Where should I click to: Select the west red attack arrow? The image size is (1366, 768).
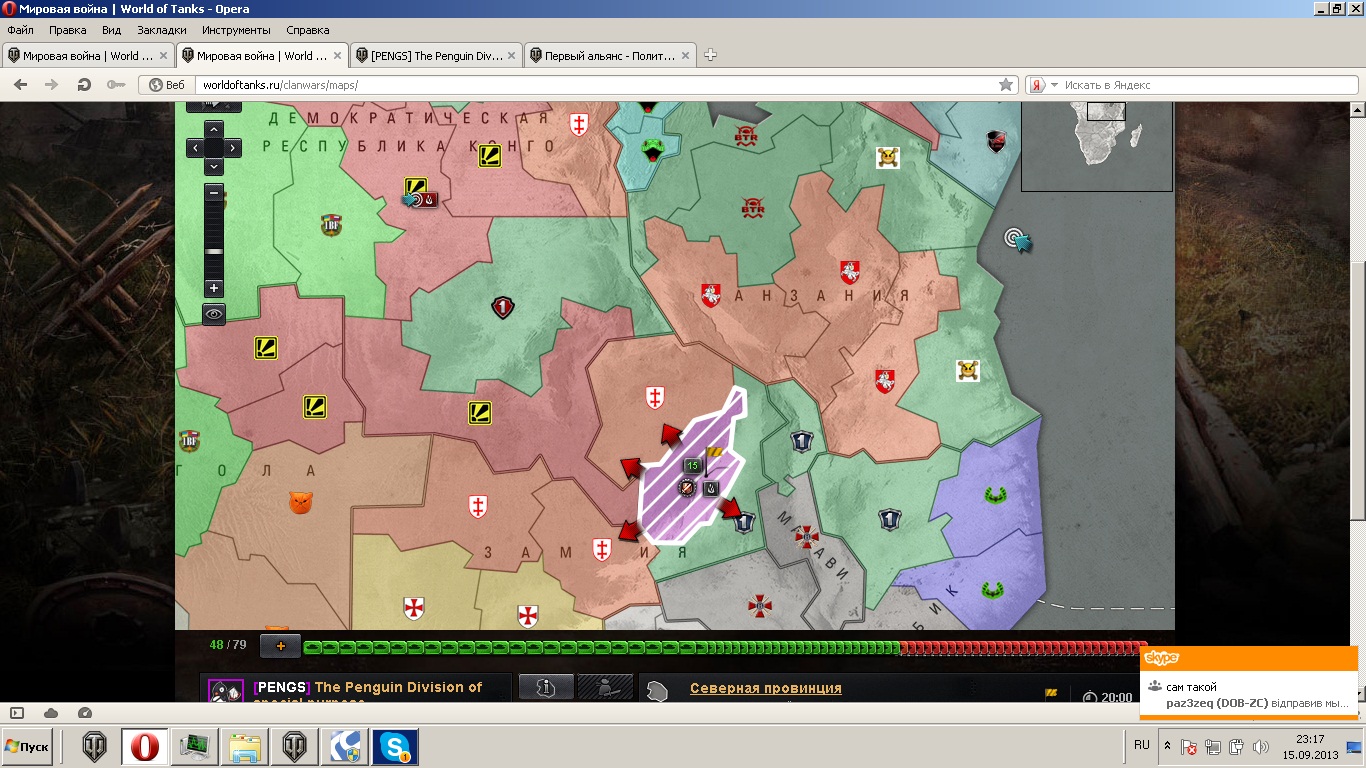(631, 467)
